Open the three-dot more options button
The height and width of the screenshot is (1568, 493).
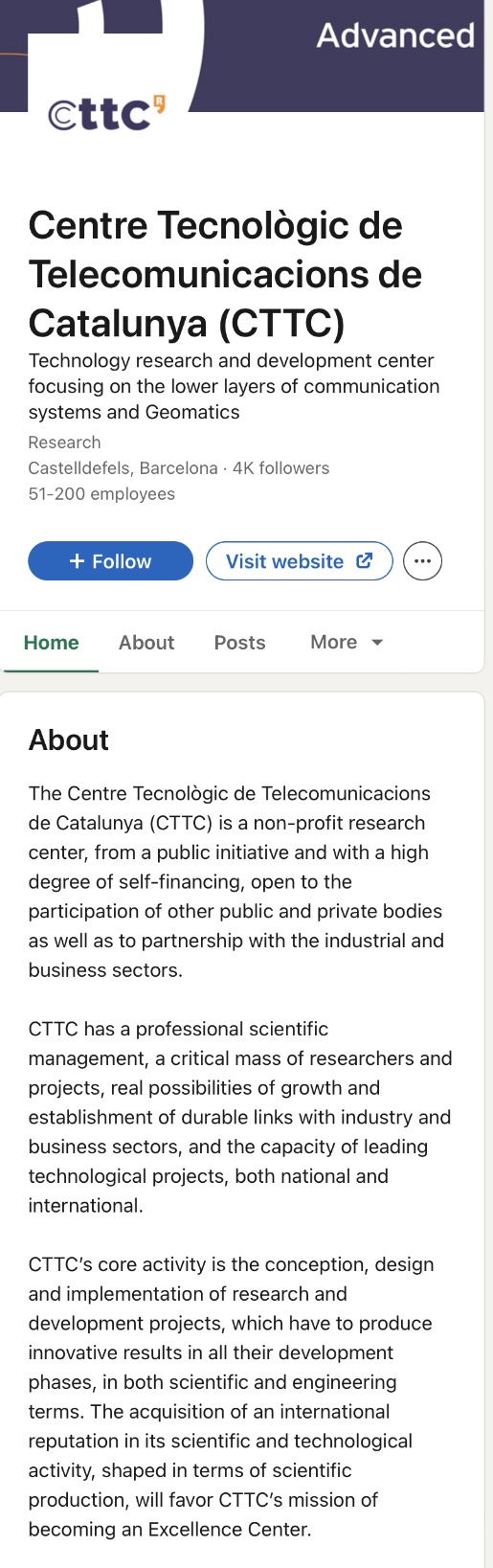(x=422, y=561)
